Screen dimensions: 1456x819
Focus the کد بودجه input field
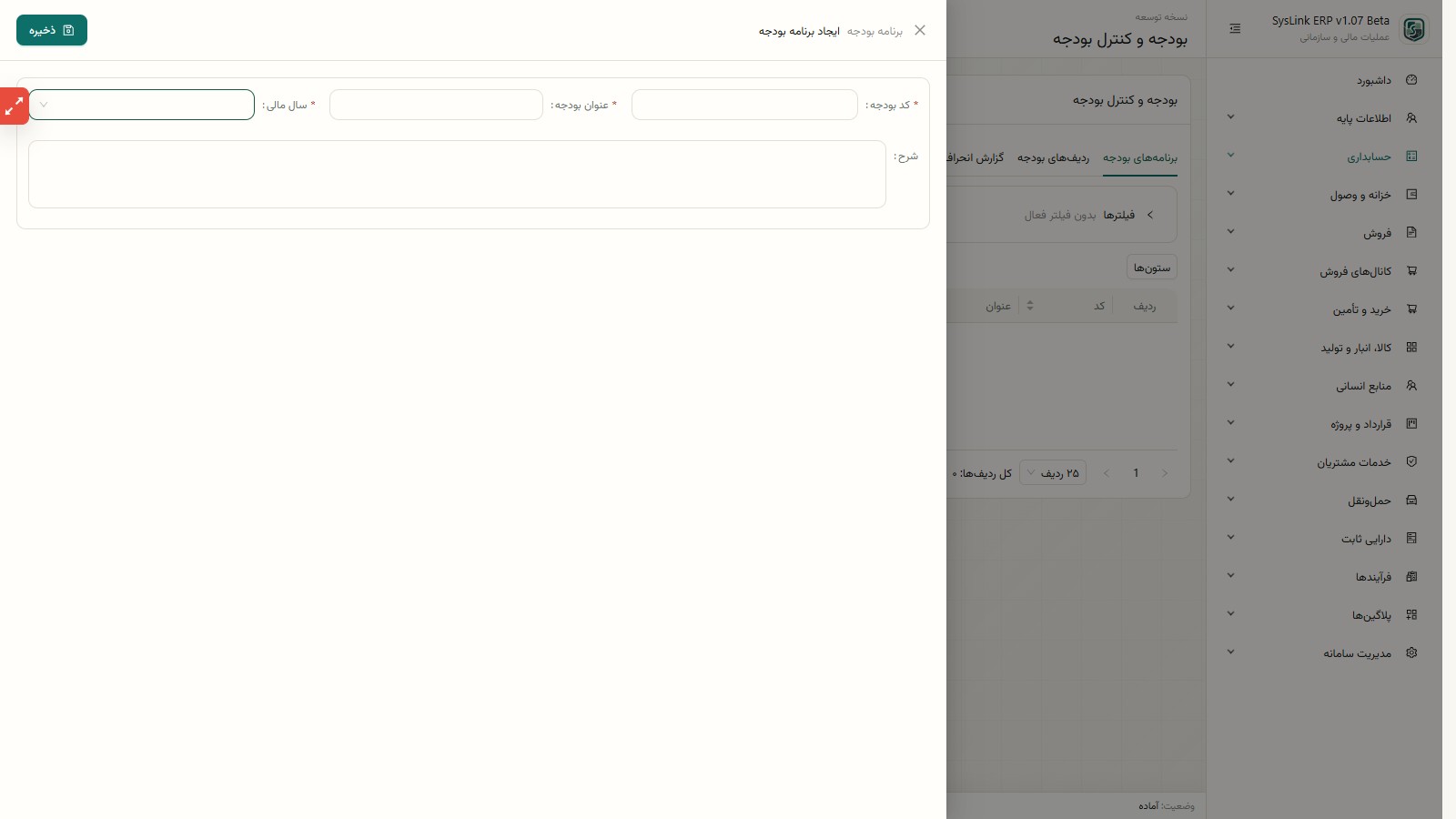point(744,105)
